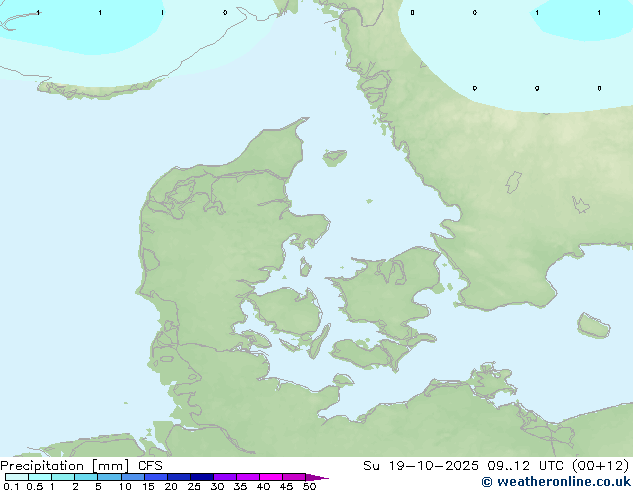Pick the 0.5–1 mm legend color box

point(40,477)
